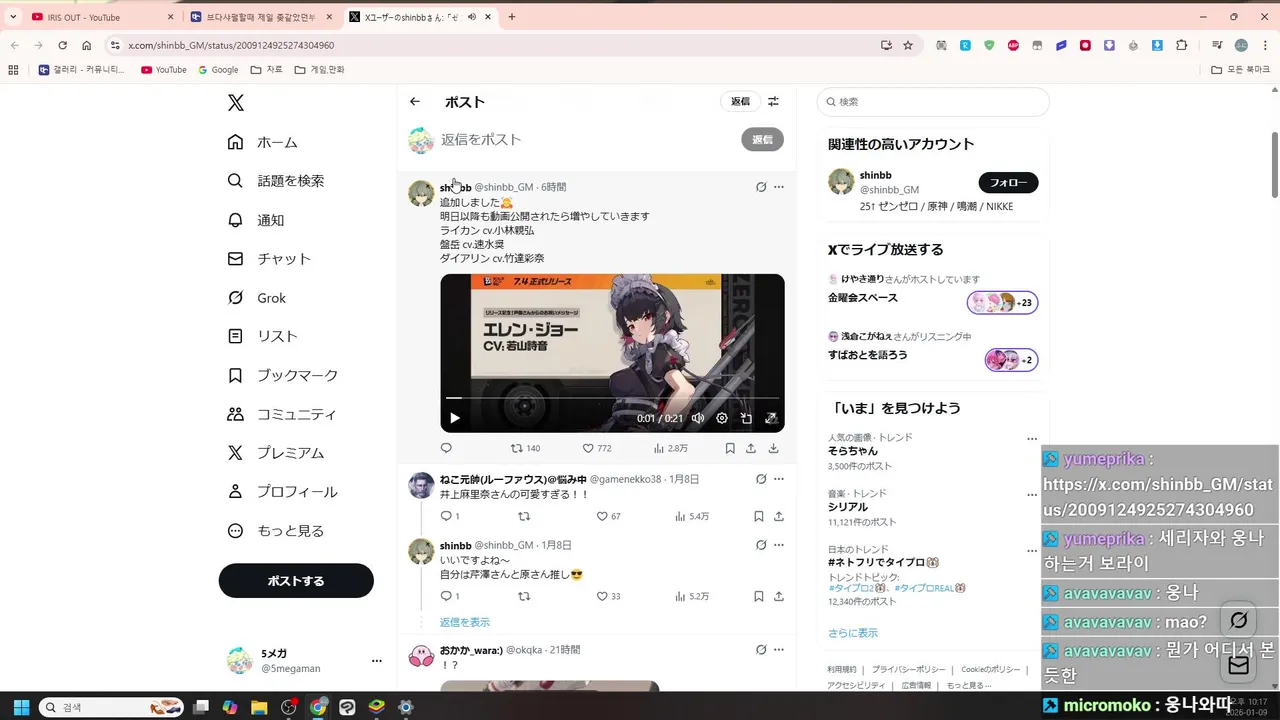Open Chrome from the taskbar

pyautogui.click(x=318, y=707)
